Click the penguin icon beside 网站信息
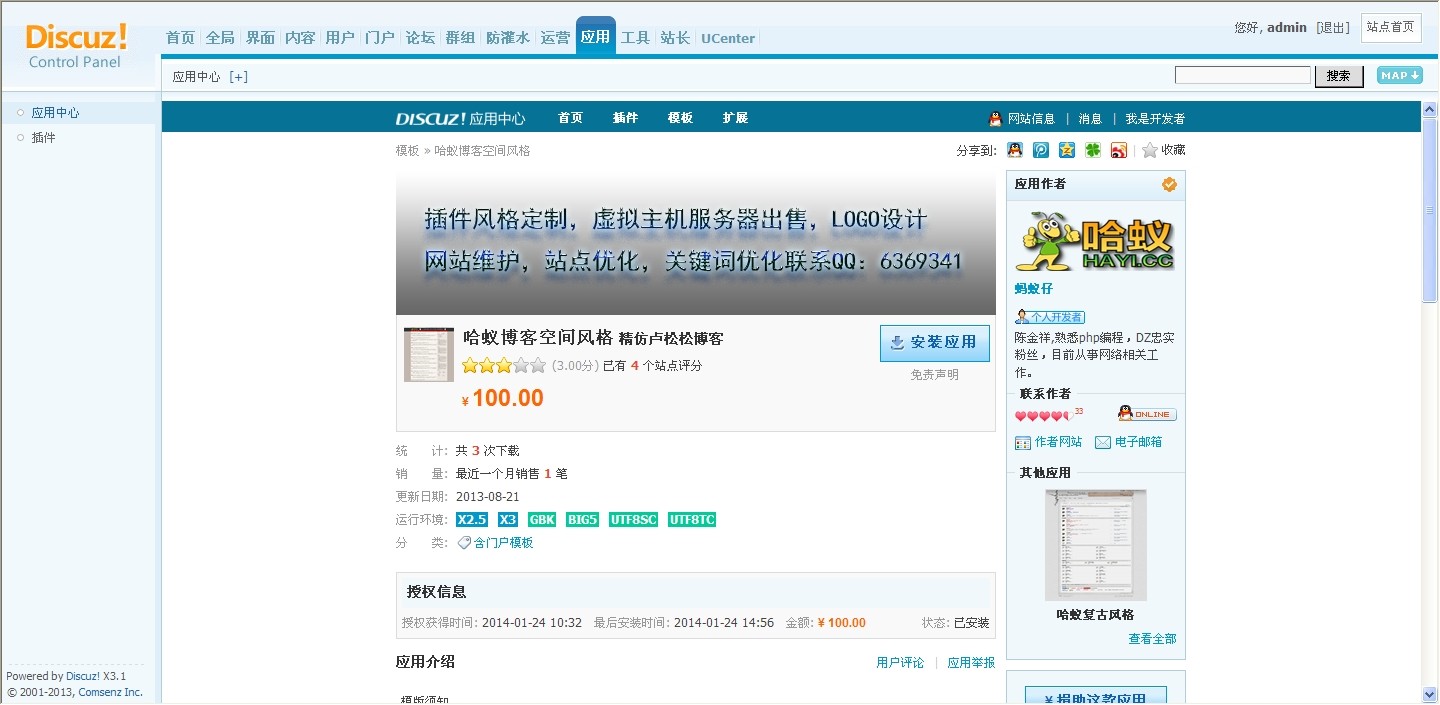 [995, 118]
